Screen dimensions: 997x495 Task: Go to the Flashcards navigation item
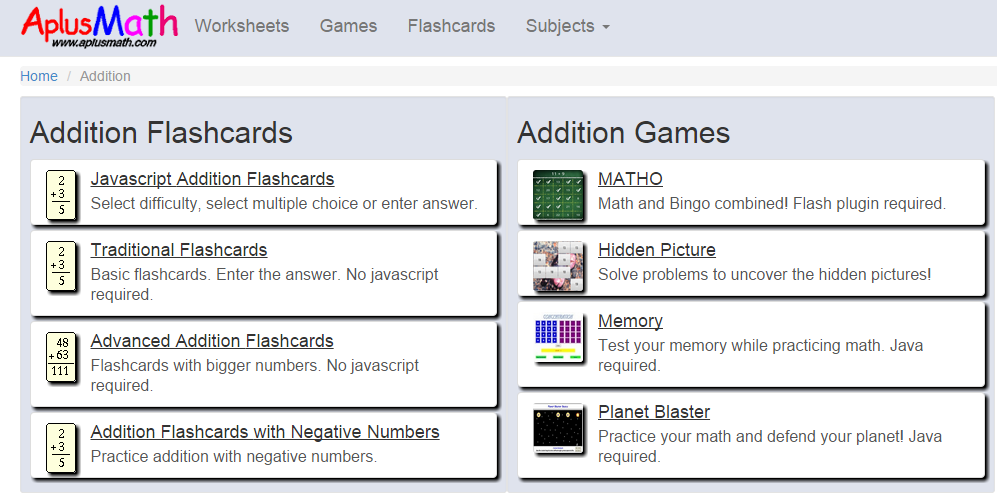tap(451, 26)
